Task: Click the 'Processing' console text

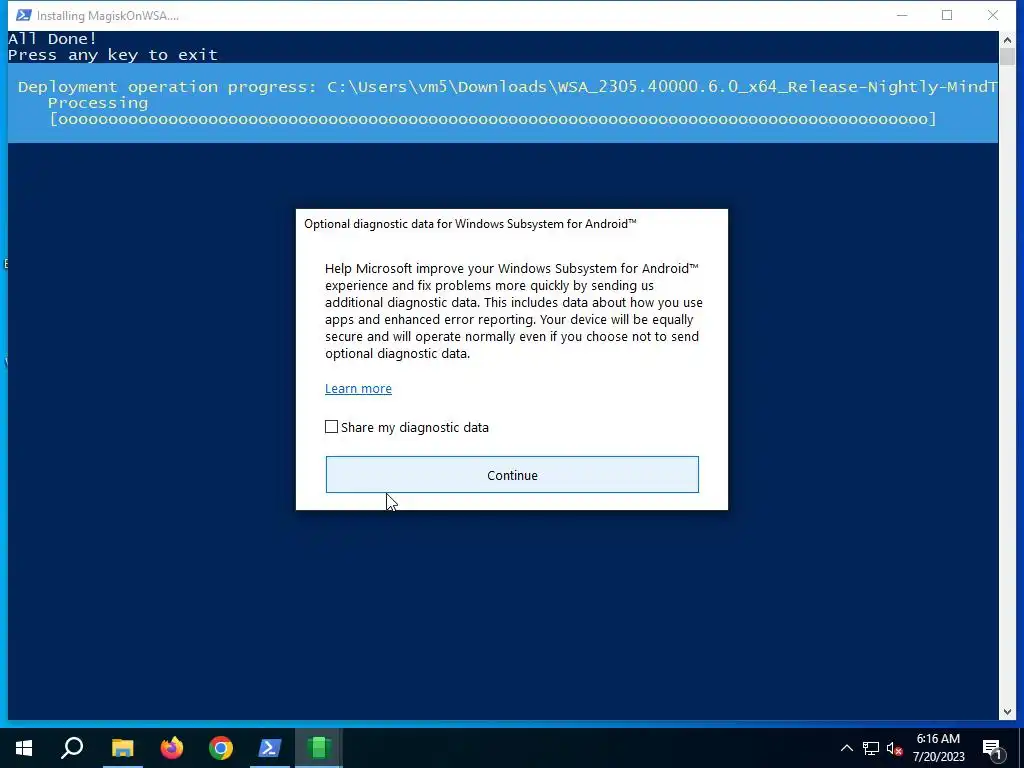Action: tap(98, 103)
